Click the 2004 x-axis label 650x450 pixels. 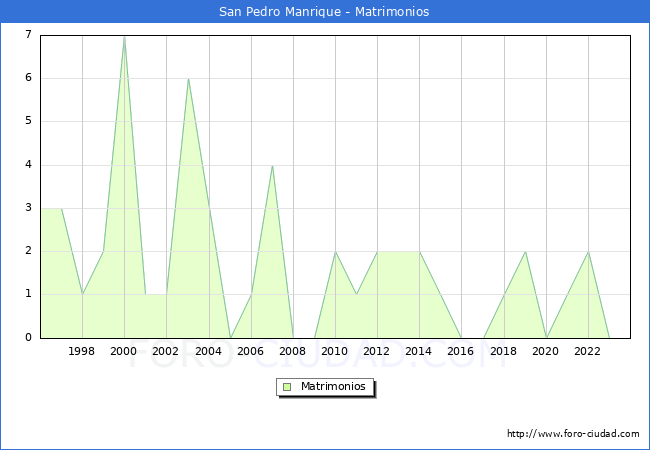click(x=209, y=351)
